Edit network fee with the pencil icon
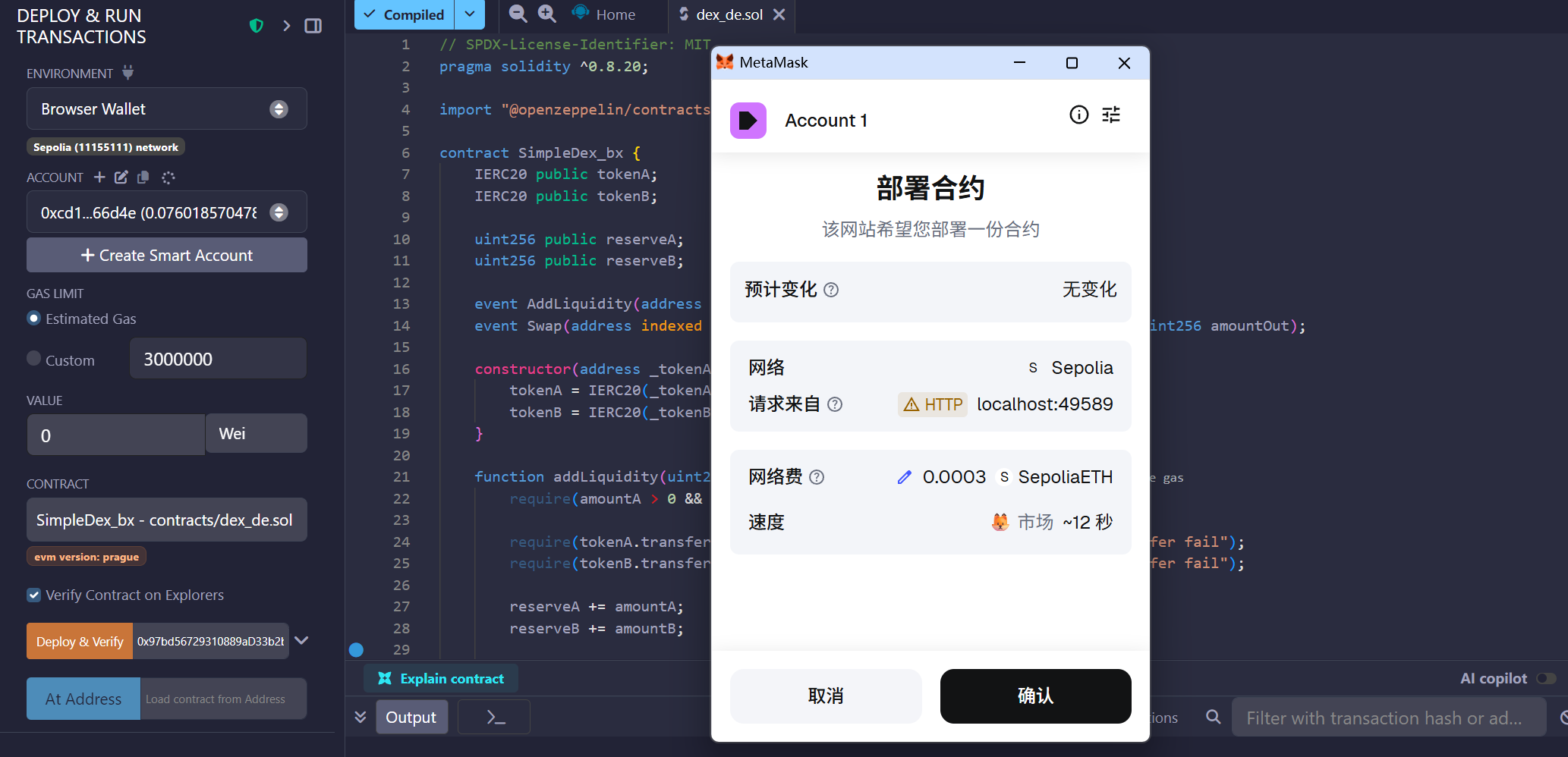The image size is (1568, 757). 904,477
